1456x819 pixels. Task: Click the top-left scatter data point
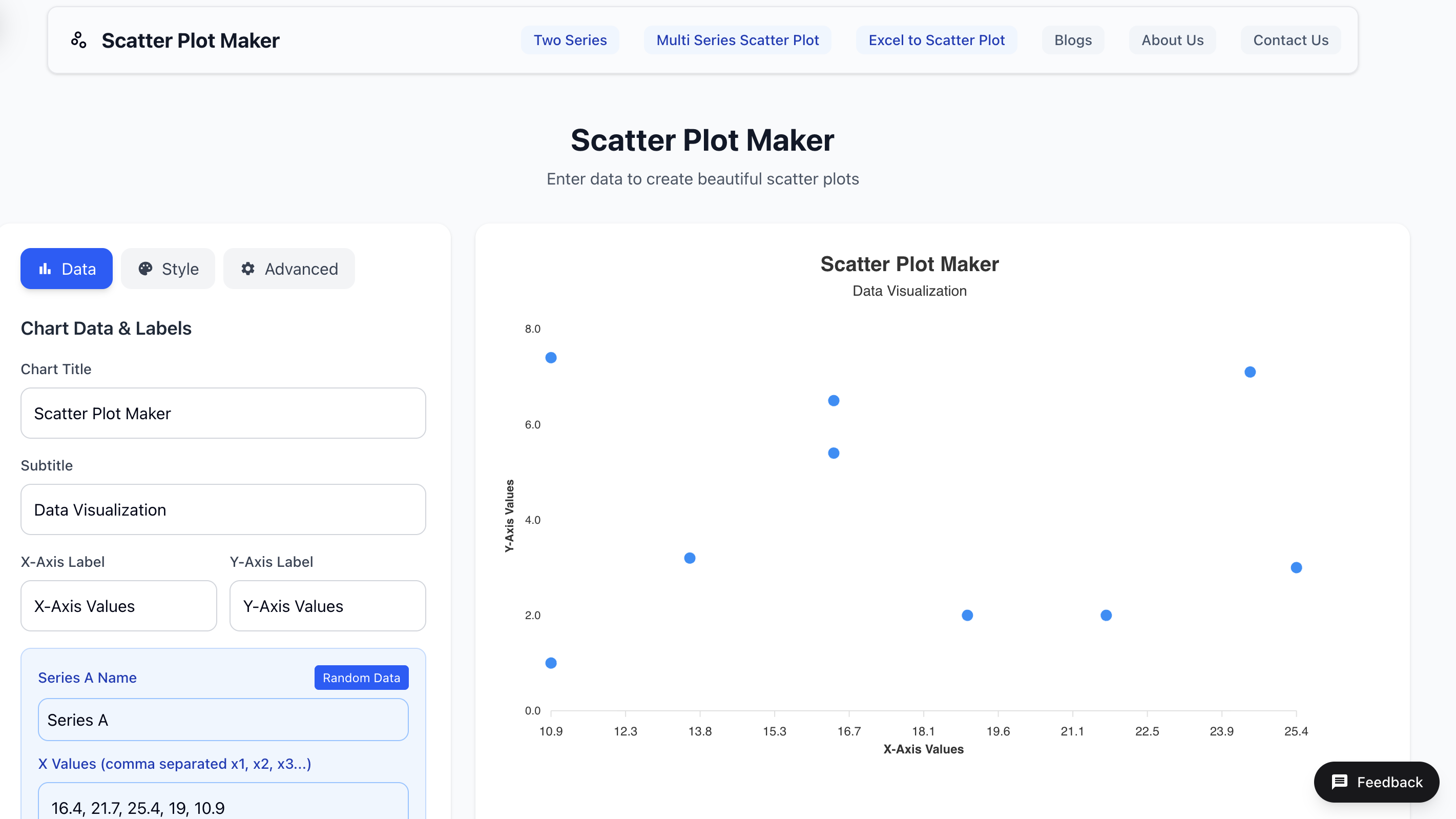[x=551, y=357]
